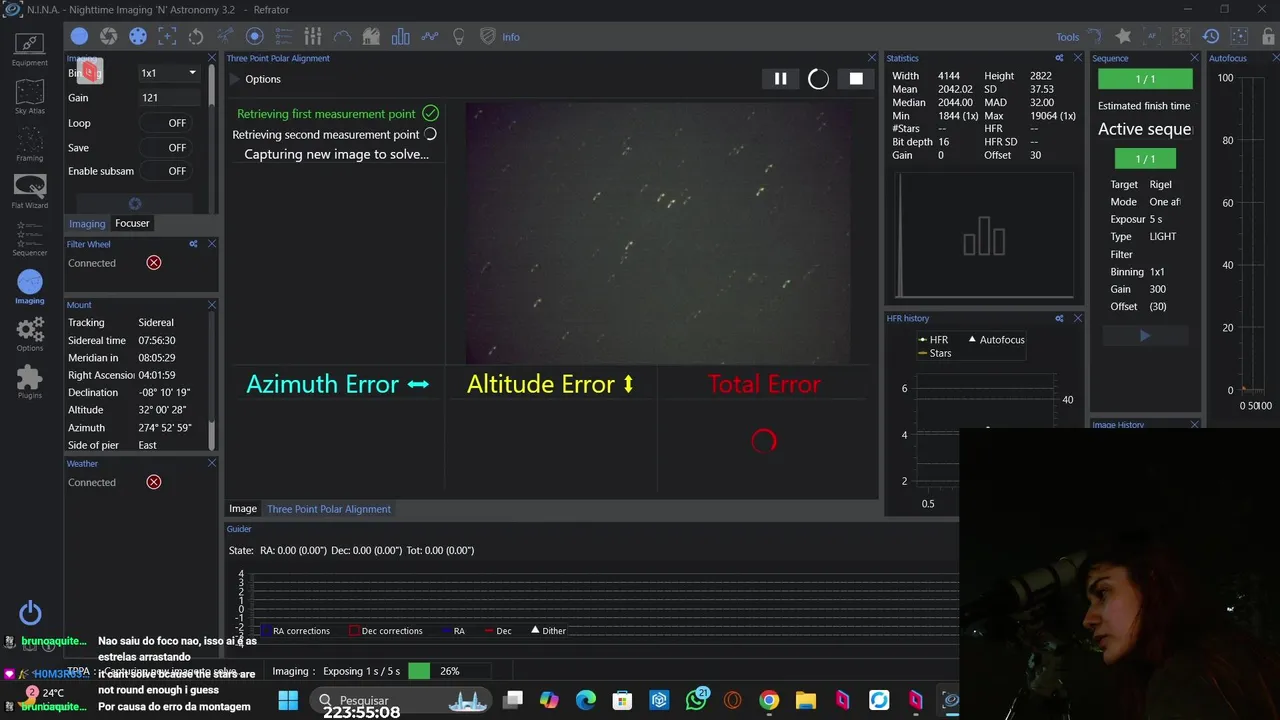Open the Sequencer section
1280x720 pixels.
click(30, 239)
